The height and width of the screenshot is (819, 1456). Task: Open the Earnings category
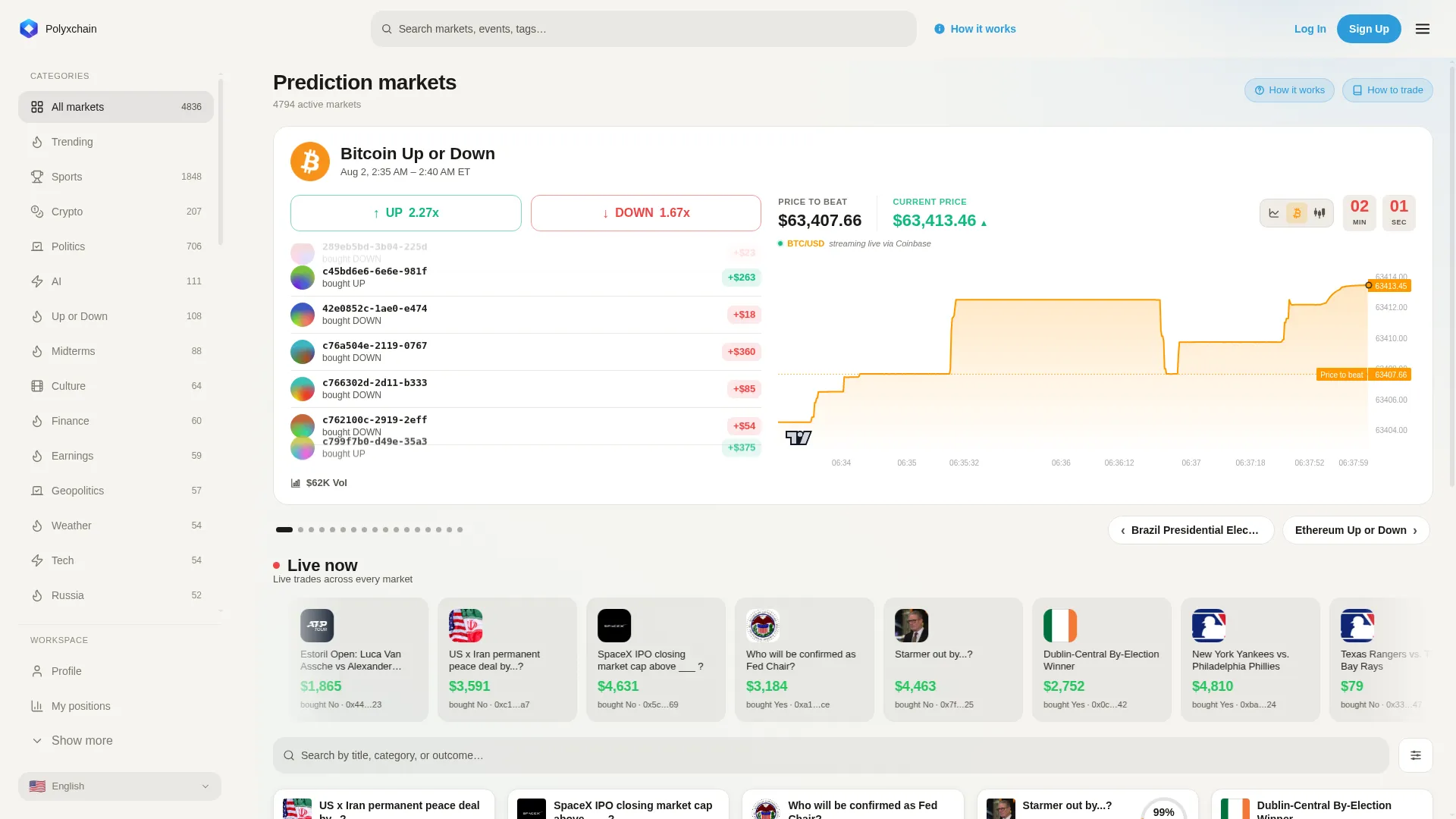[116, 456]
